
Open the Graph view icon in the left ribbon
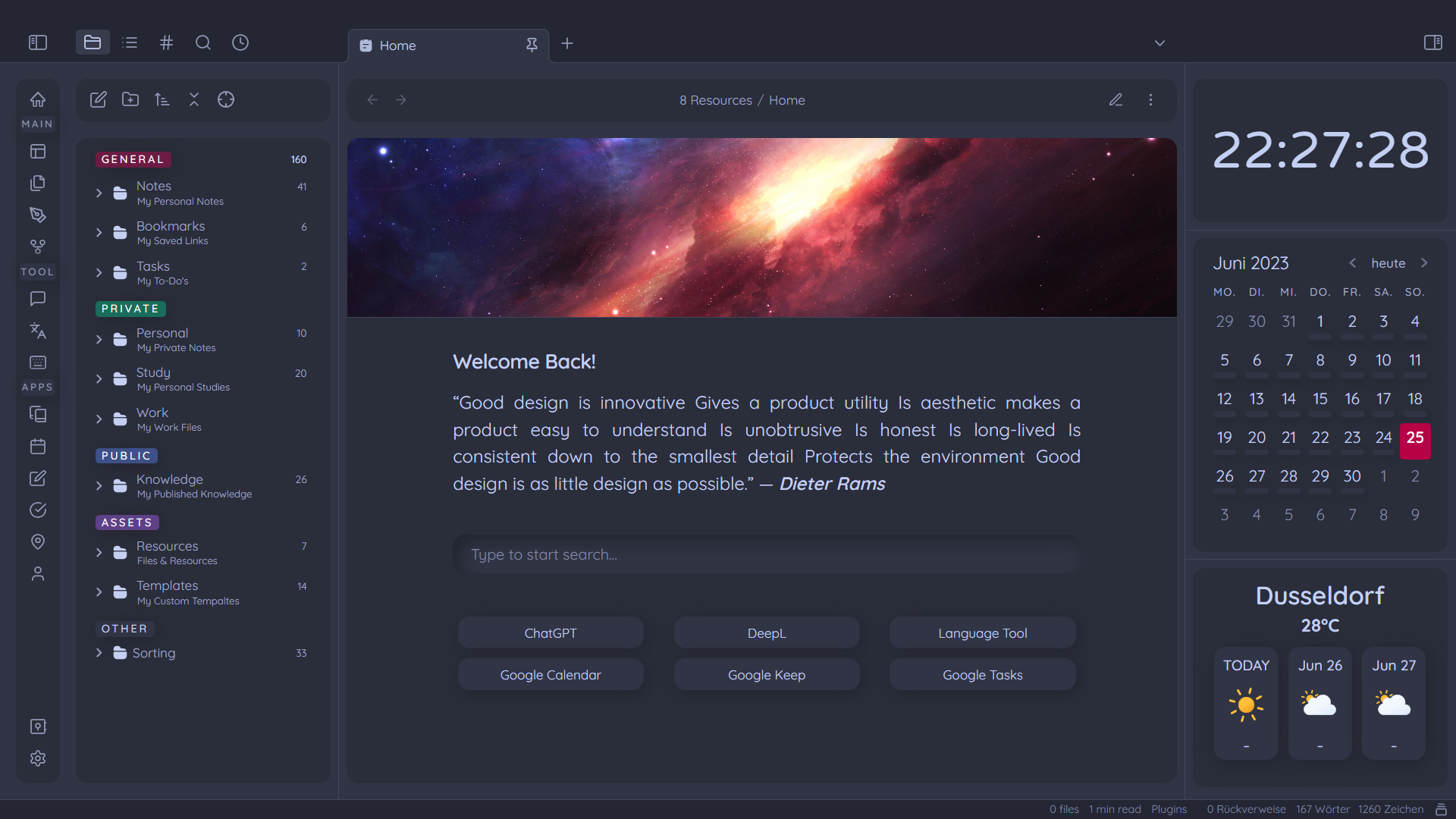(37, 246)
